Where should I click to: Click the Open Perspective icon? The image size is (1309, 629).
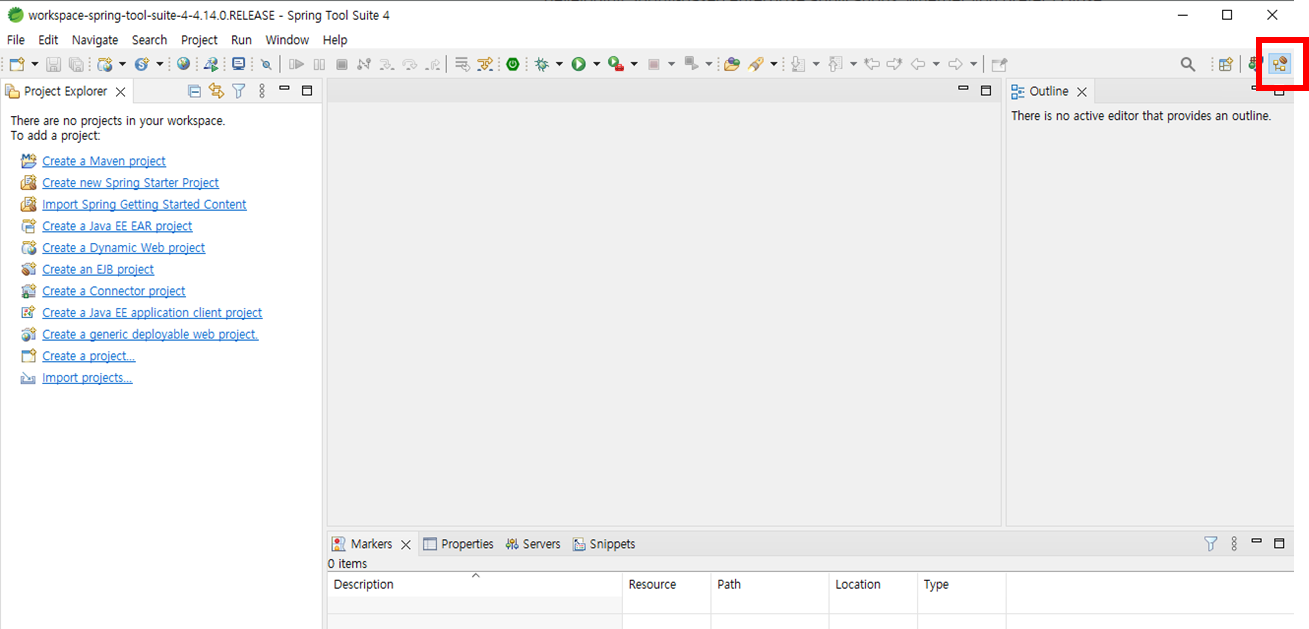point(1225,64)
